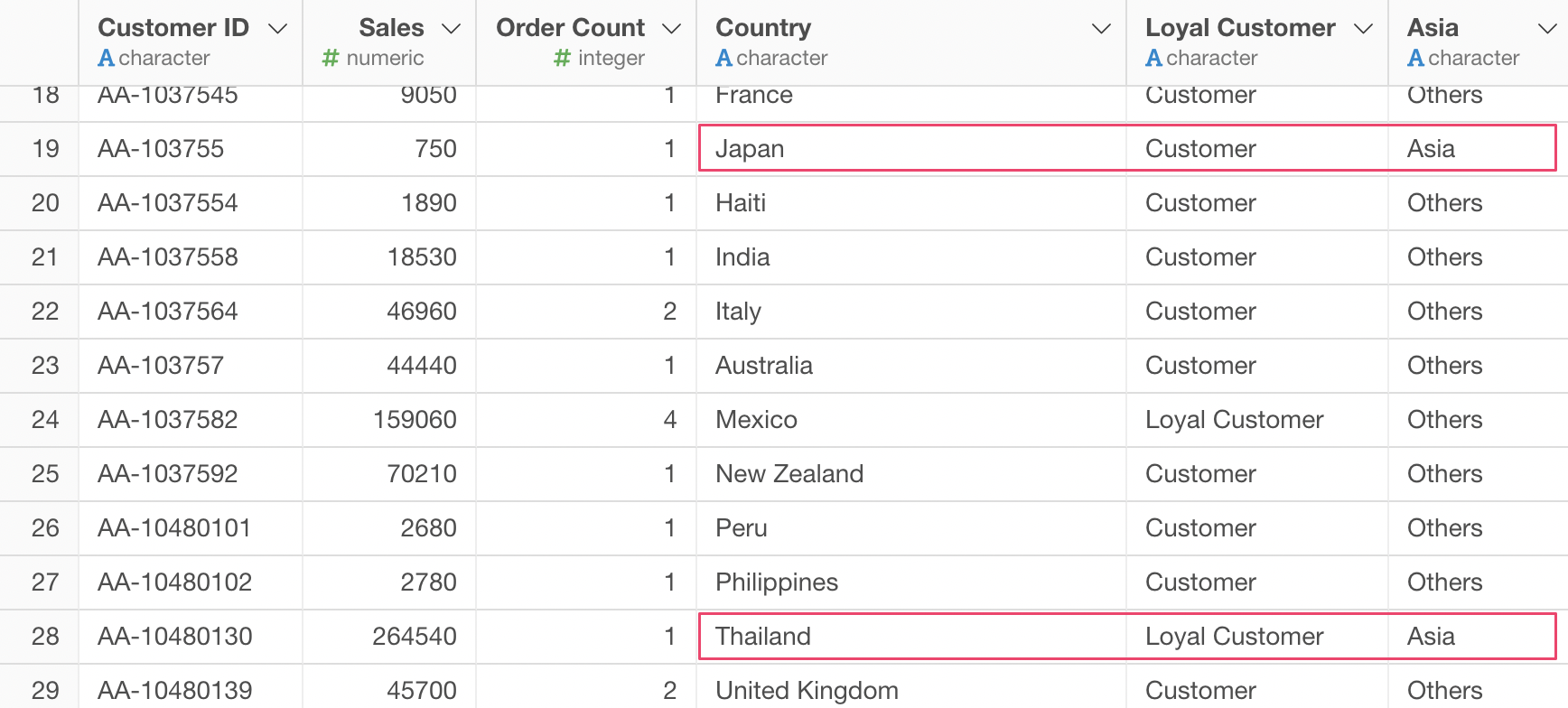1568x708 pixels.
Task: Select the Thailand cell in row 28
Action: coord(763,637)
